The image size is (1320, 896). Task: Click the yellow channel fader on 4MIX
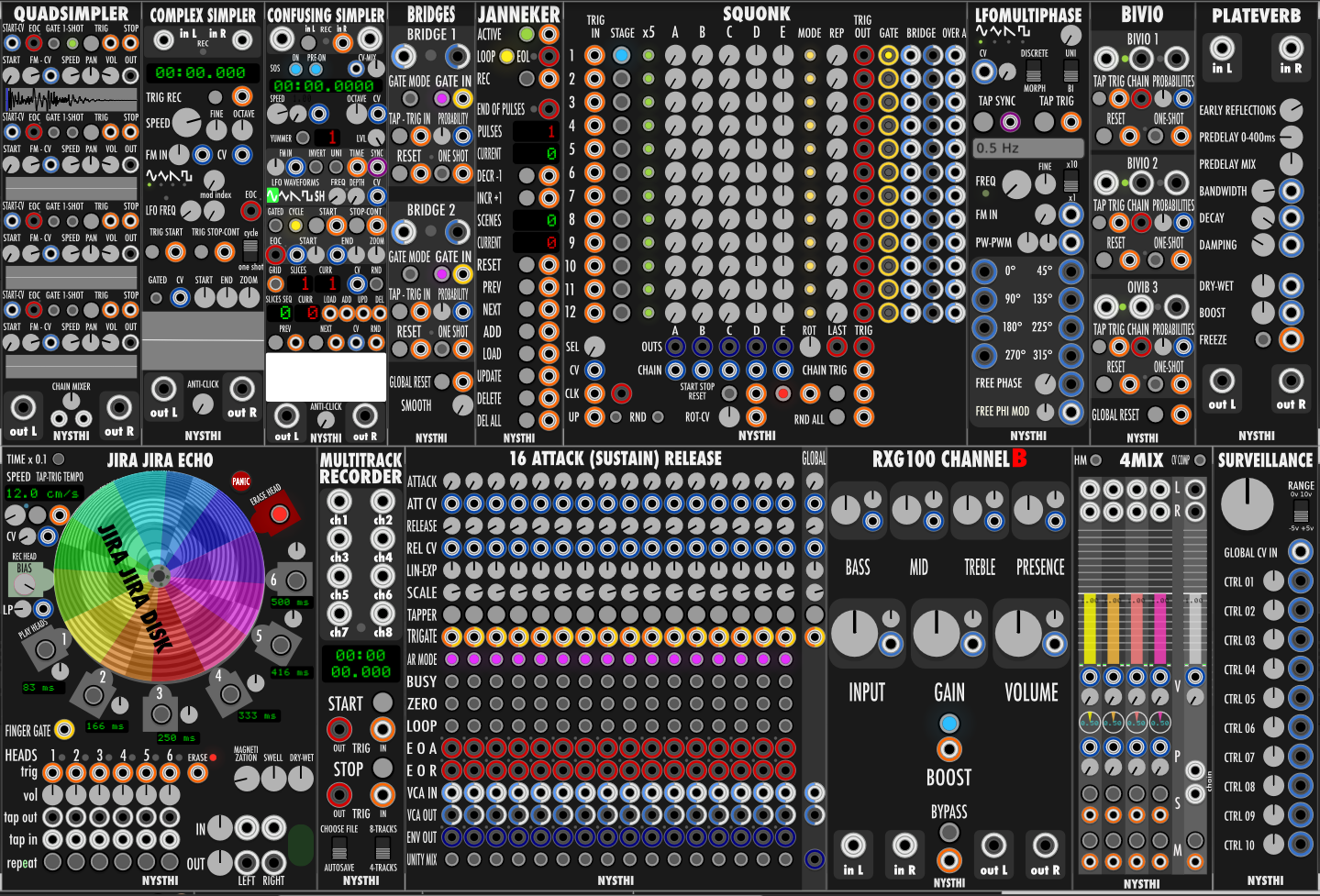[x=1090, y=629]
